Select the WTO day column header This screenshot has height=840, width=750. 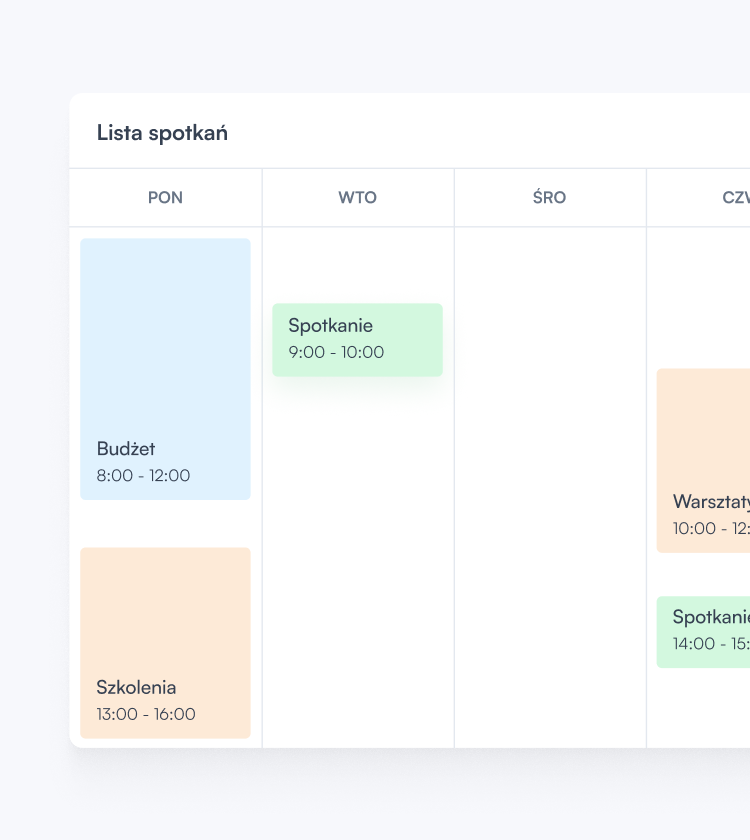(358, 198)
